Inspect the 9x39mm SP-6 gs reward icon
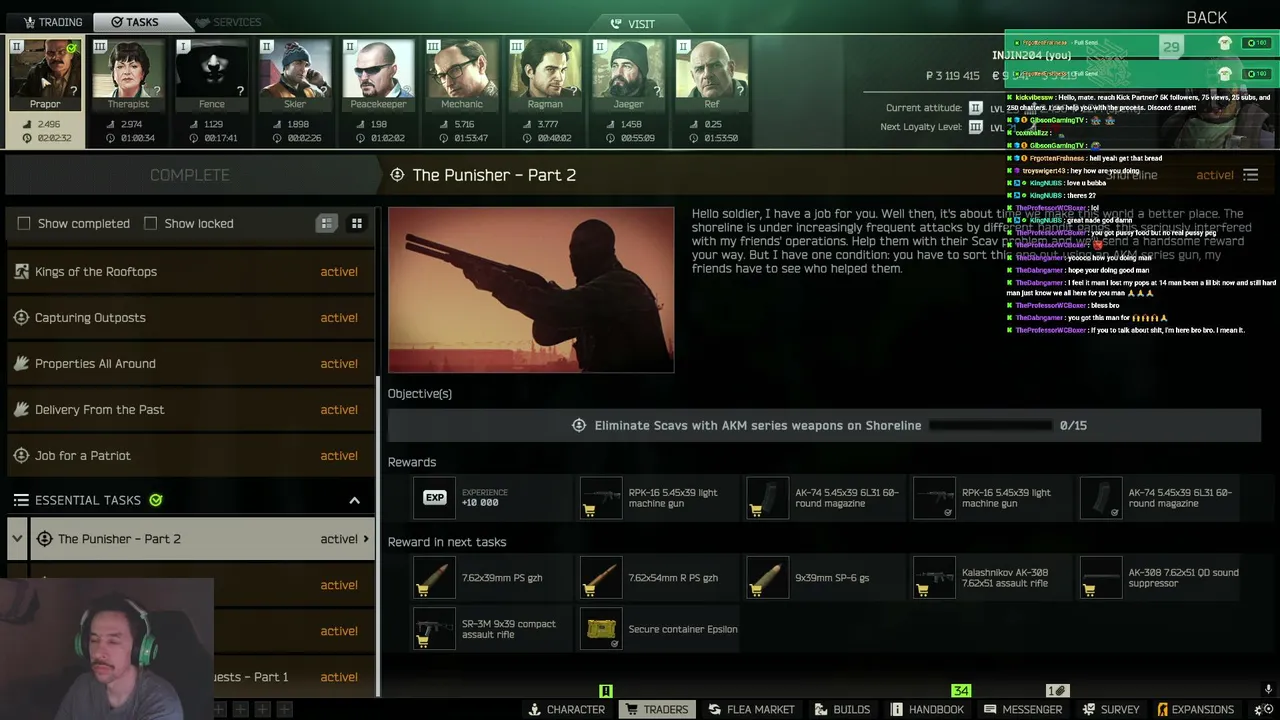Screen dimensions: 1280x720 [768, 578]
